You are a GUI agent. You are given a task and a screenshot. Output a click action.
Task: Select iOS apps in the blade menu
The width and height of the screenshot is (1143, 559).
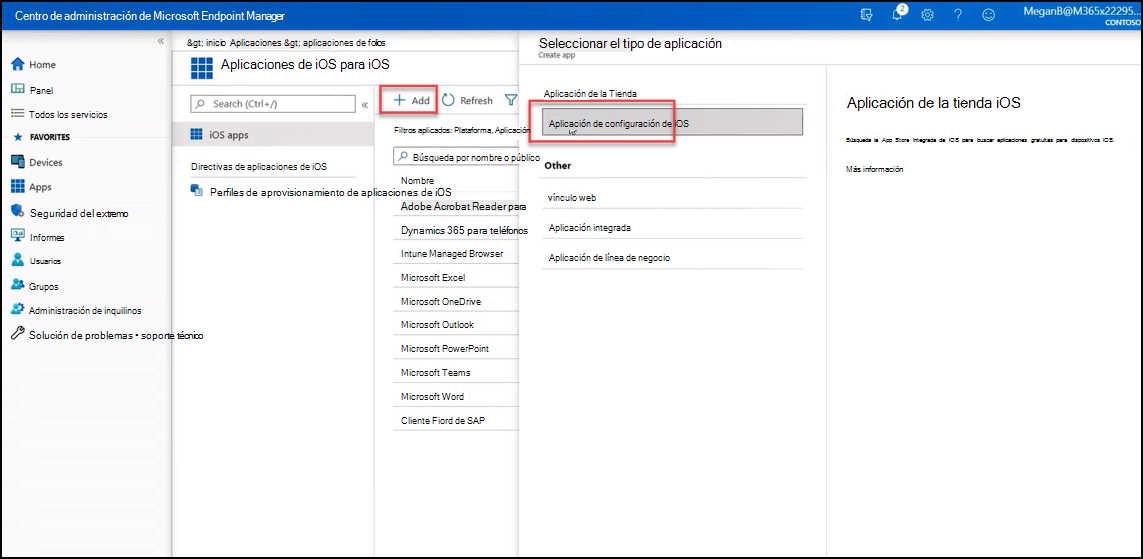(x=273, y=135)
